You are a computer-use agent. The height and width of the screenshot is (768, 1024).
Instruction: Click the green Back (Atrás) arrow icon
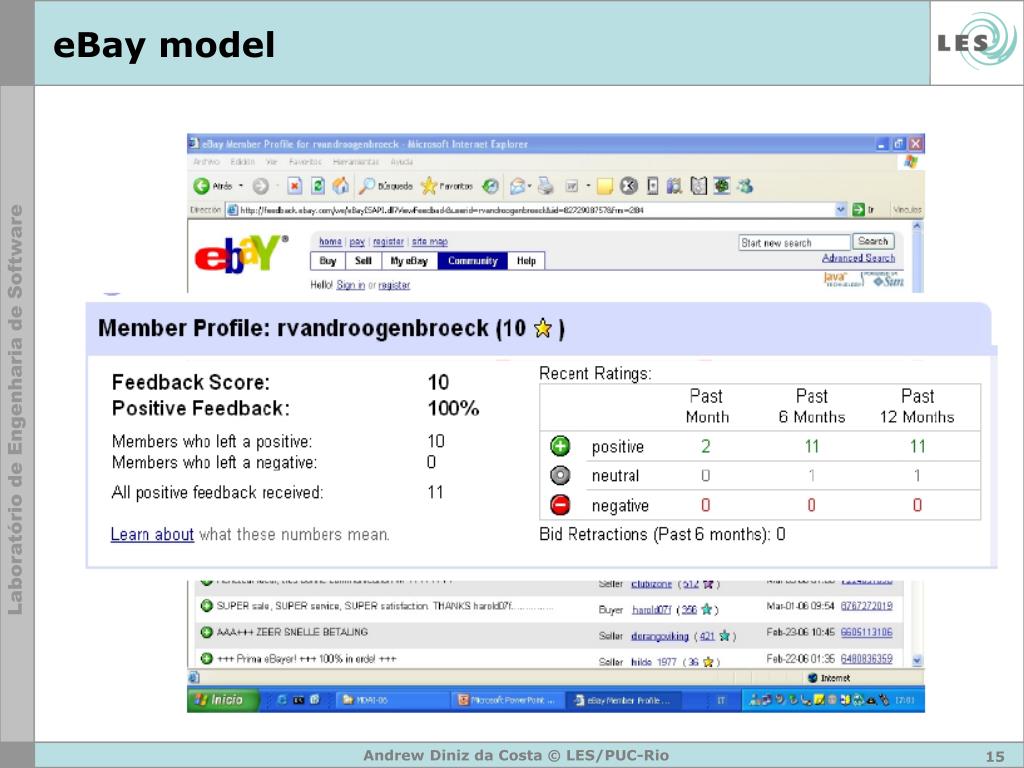click(201, 186)
